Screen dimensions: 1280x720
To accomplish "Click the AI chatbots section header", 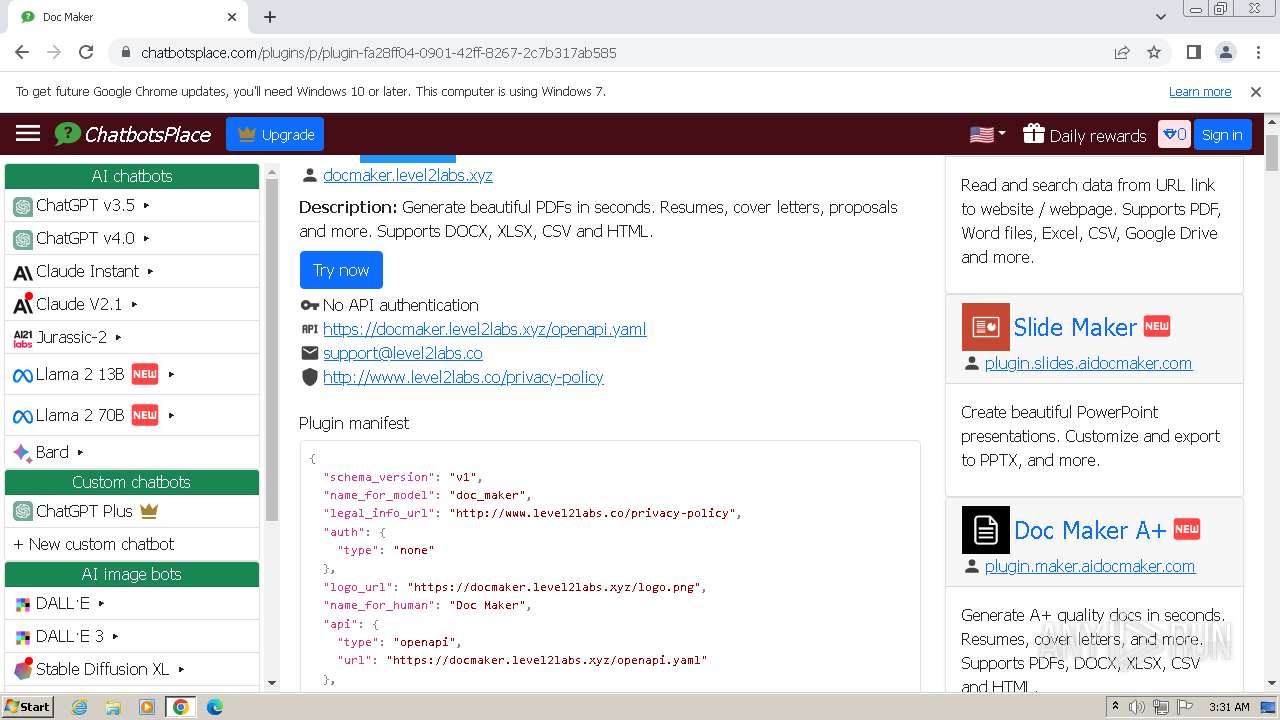I will 132,176.
